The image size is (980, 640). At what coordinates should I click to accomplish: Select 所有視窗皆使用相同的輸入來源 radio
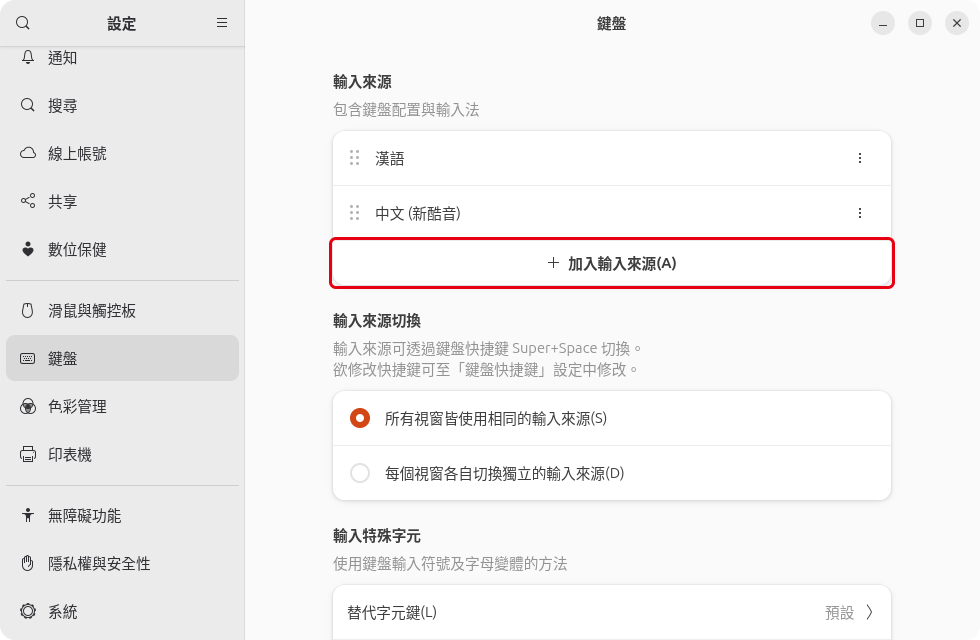point(360,418)
